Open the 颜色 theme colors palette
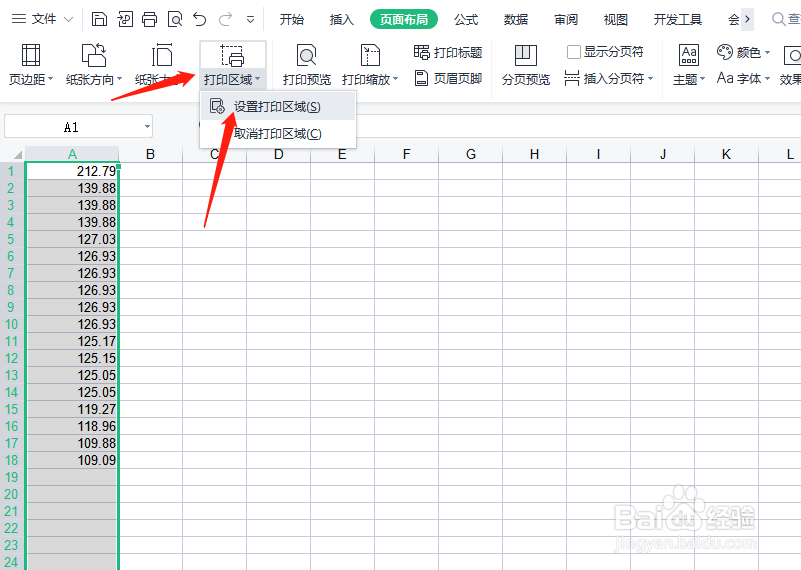The image size is (801, 570). pyautogui.click(x=743, y=52)
